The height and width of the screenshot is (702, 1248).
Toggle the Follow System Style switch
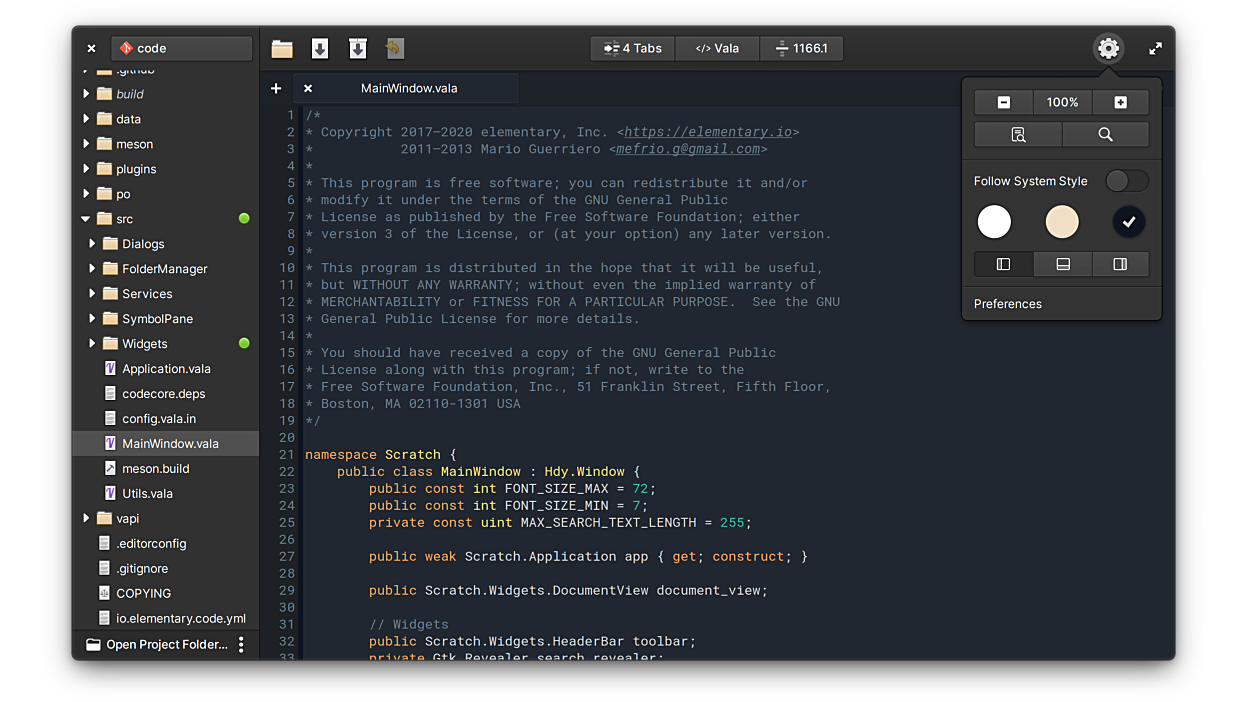coord(1126,181)
